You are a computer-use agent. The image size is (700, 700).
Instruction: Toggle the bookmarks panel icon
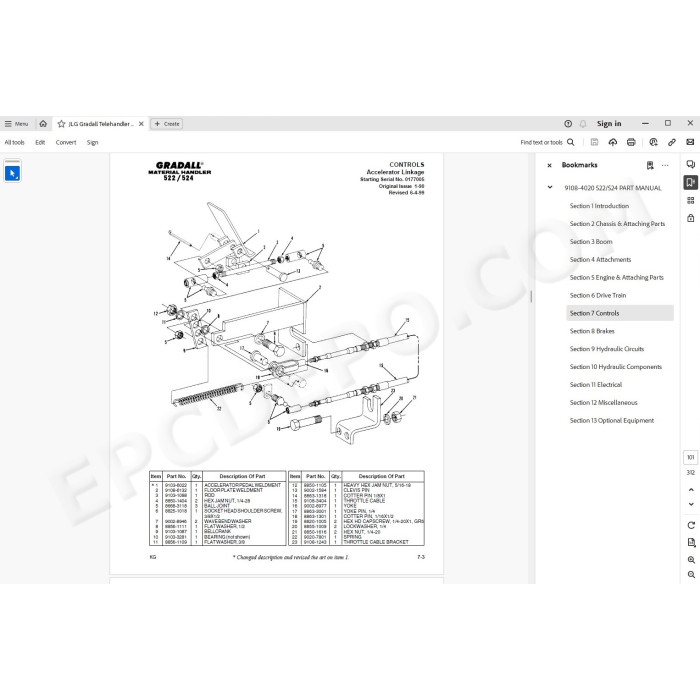[x=691, y=182]
